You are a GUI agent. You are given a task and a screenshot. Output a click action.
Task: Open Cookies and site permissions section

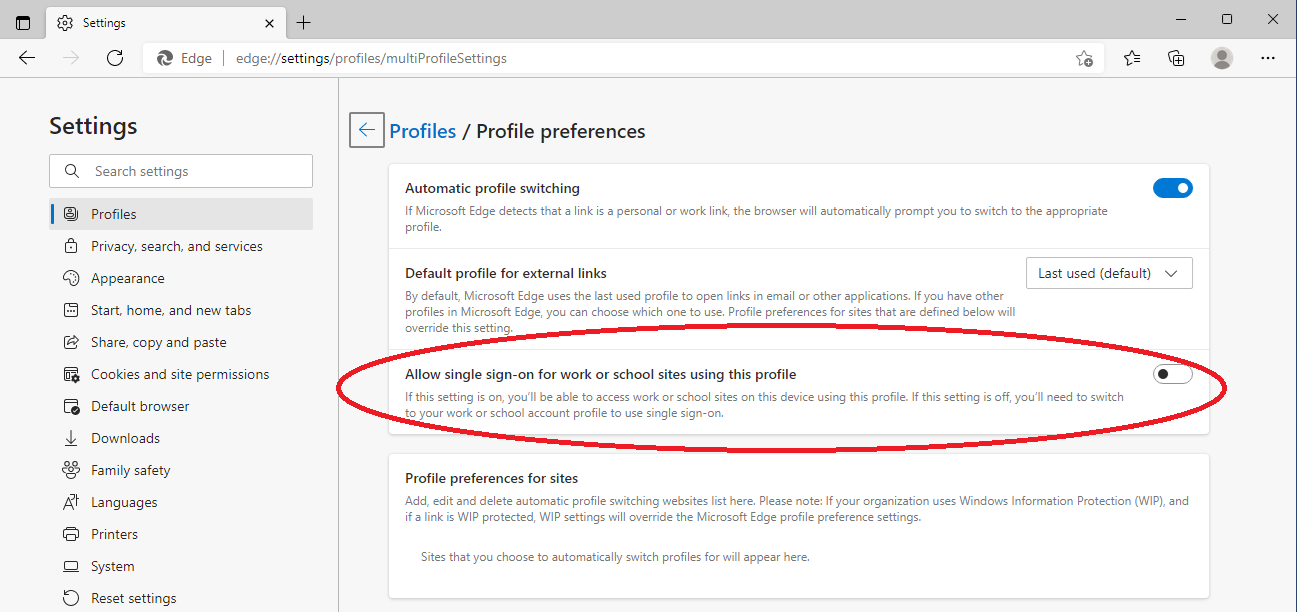coord(181,374)
